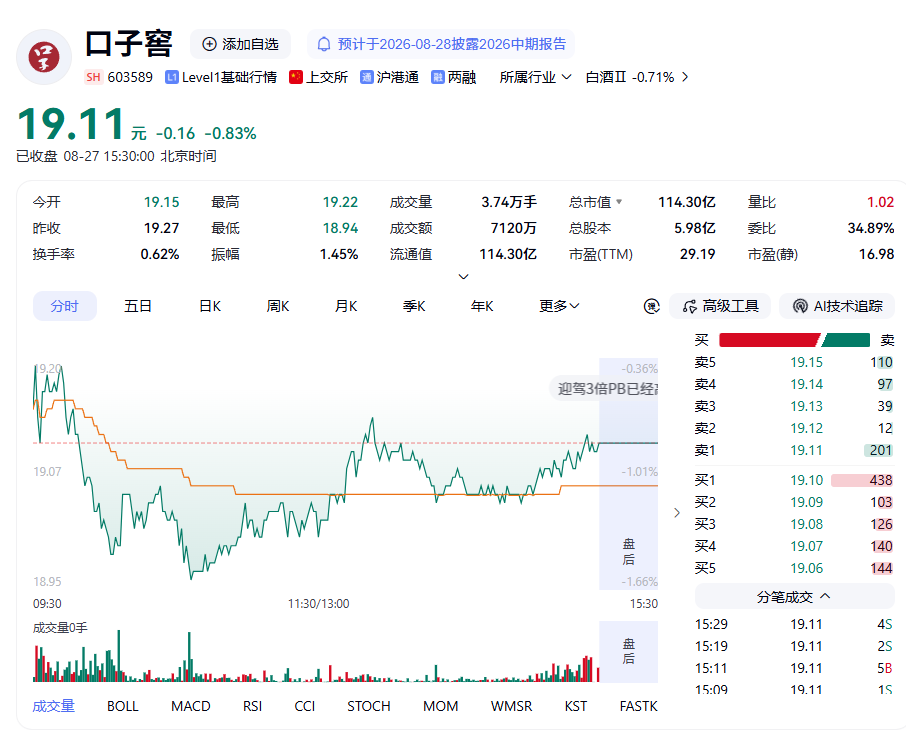Click the 卖5 price 19.15

point(807,362)
